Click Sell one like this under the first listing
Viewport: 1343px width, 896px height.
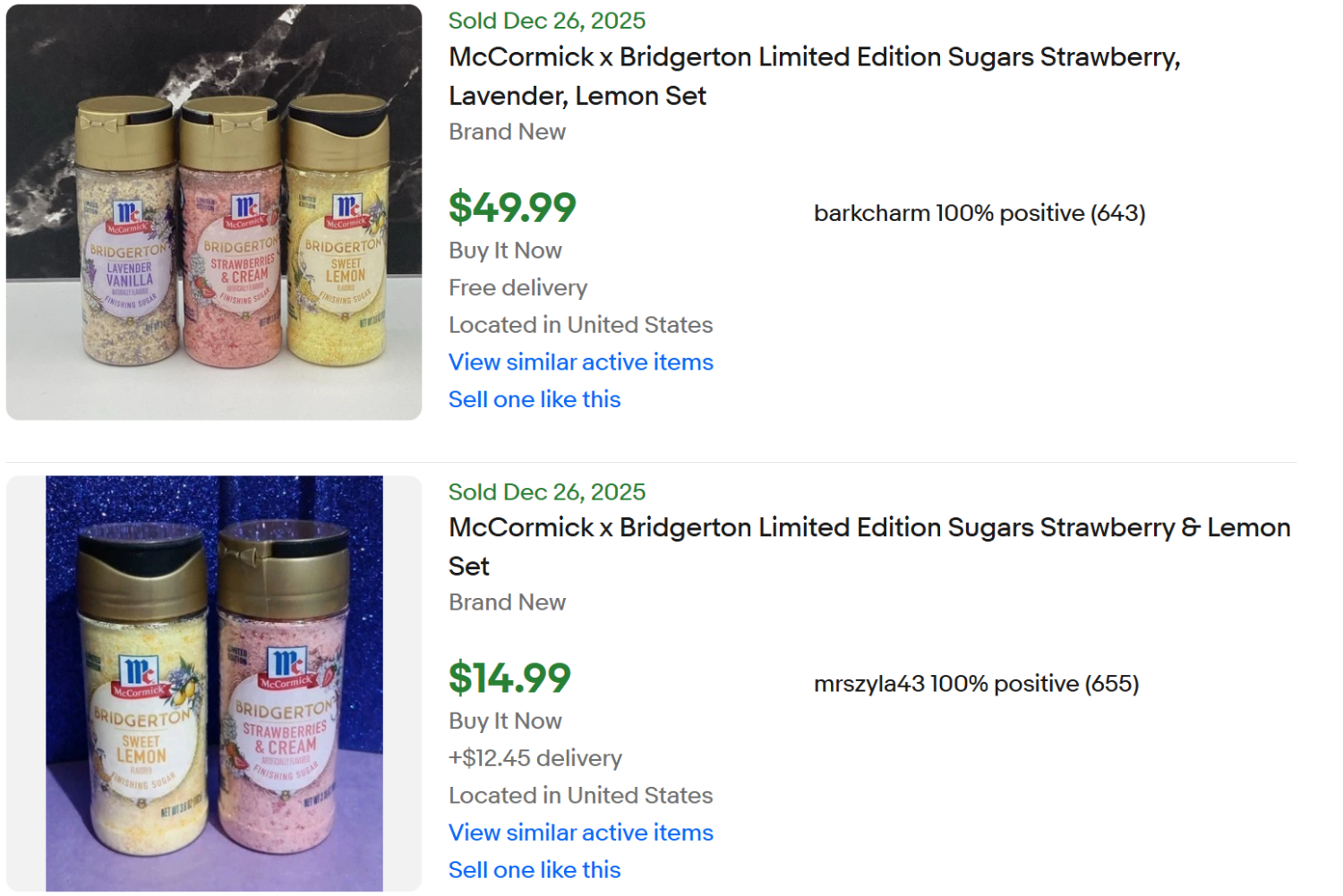(534, 399)
